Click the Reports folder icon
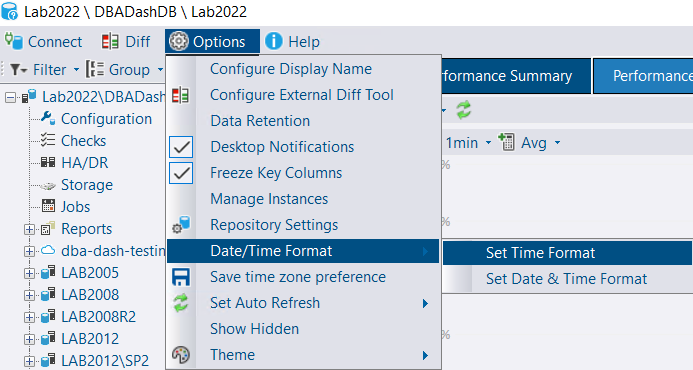 coord(48,229)
